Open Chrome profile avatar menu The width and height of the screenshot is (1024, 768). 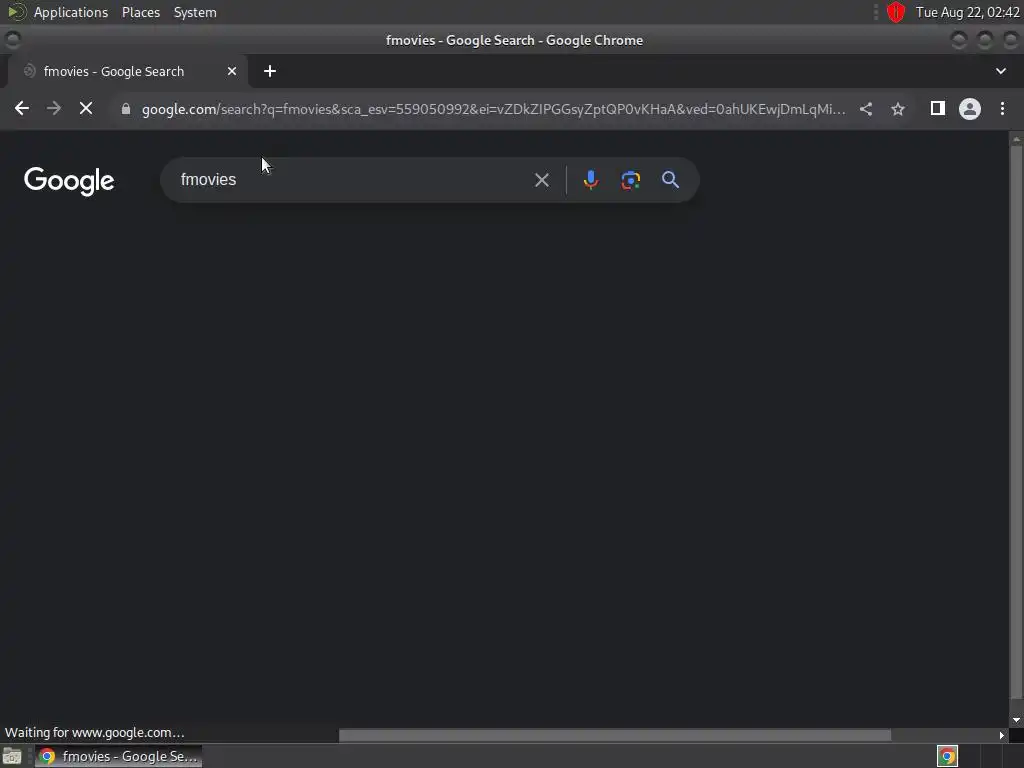click(x=970, y=108)
